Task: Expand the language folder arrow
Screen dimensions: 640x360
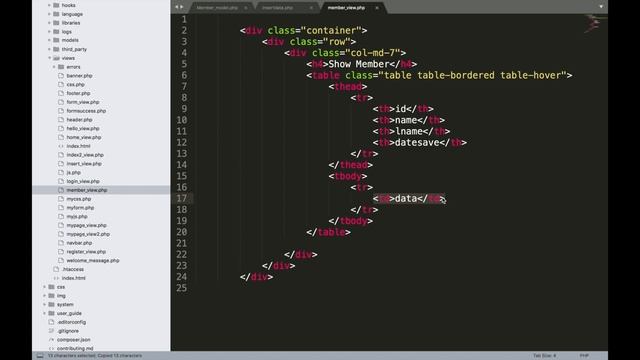Action: (x=49, y=14)
